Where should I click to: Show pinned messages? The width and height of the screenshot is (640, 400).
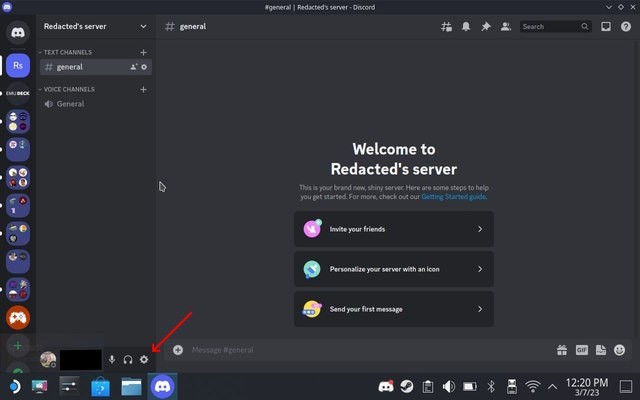pyautogui.click(x=486, y=27)
